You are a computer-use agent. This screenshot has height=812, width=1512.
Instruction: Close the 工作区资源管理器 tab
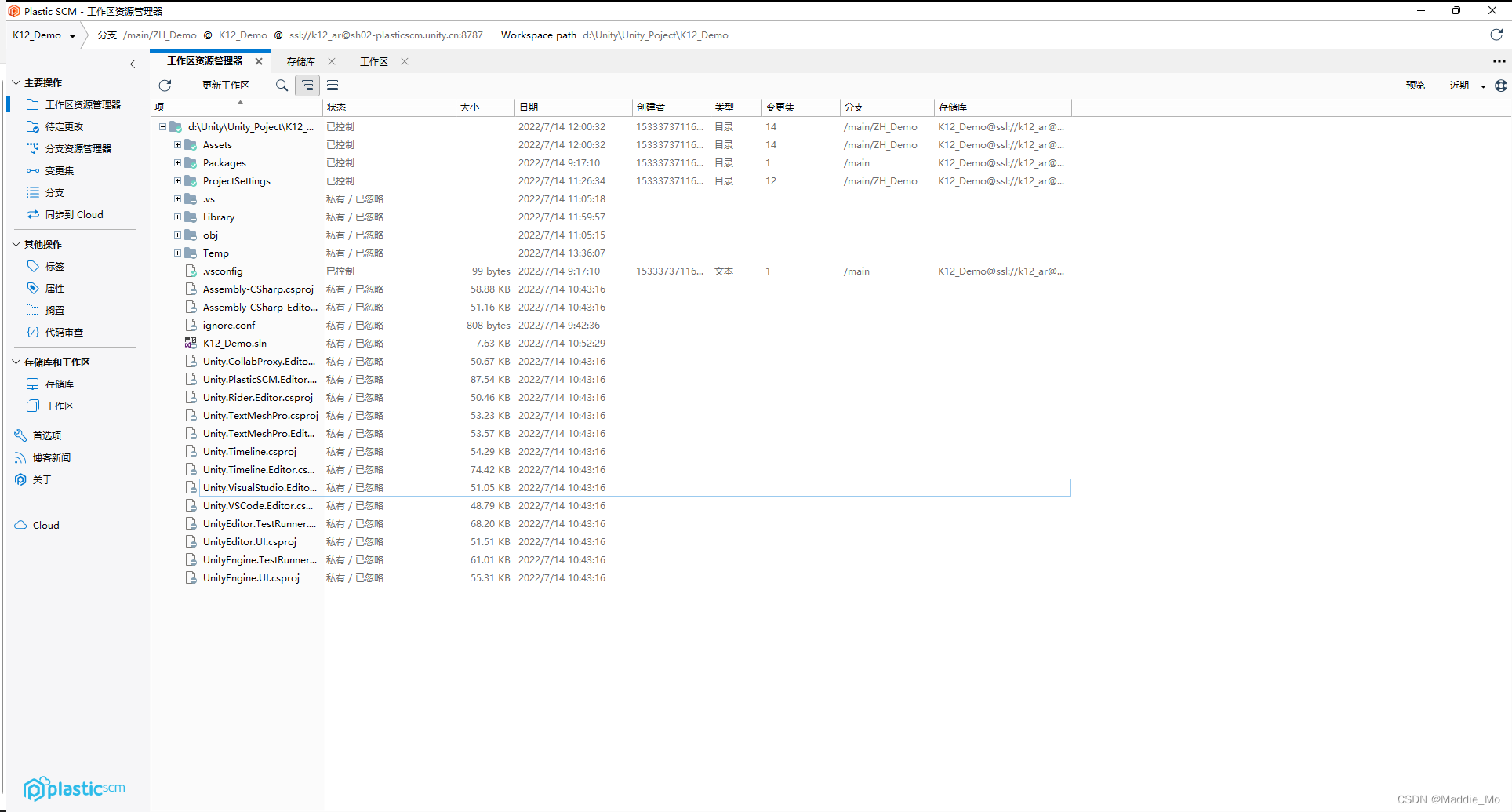[x=259, y=61]
